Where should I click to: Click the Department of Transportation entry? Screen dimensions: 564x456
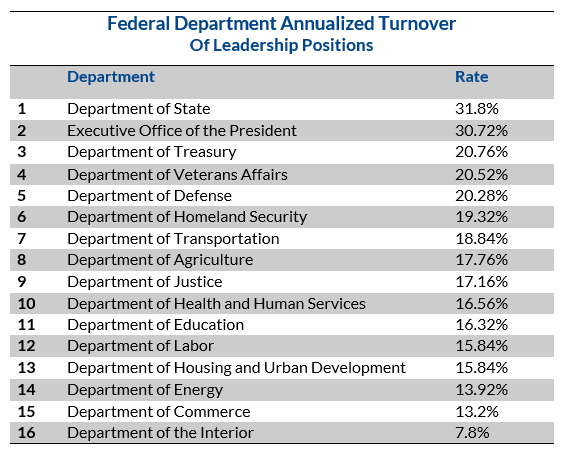point(173,238)
